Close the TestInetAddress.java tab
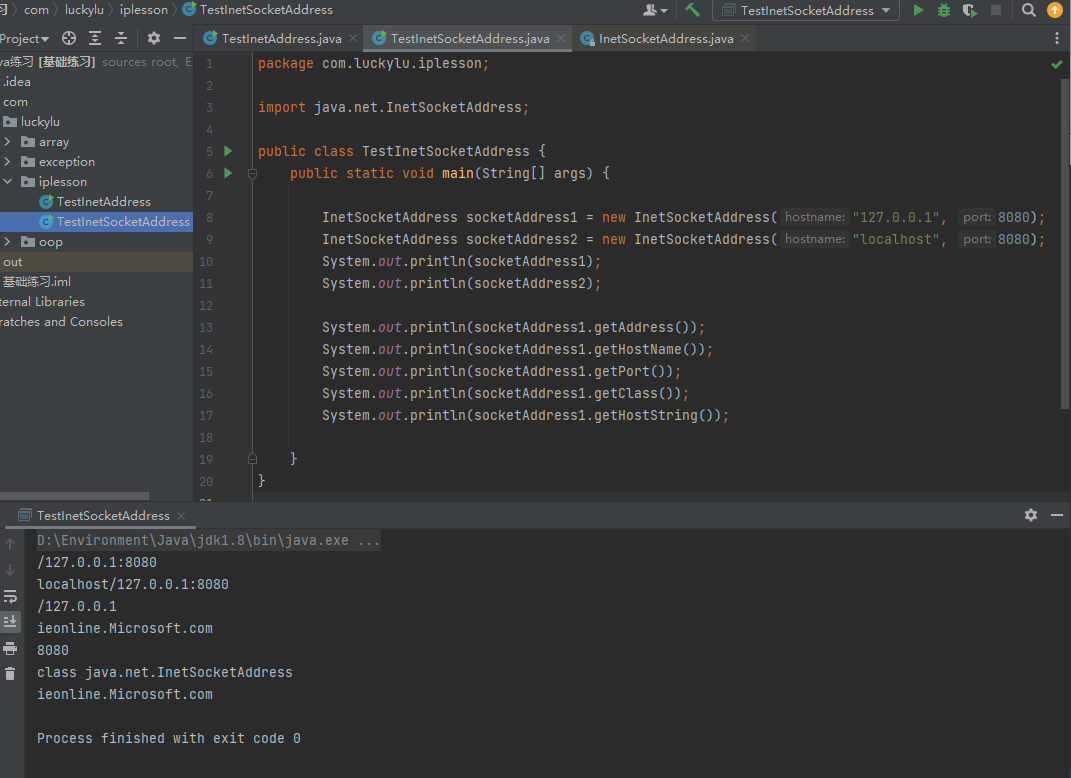The image size is (1071, 778). point(353,38)
